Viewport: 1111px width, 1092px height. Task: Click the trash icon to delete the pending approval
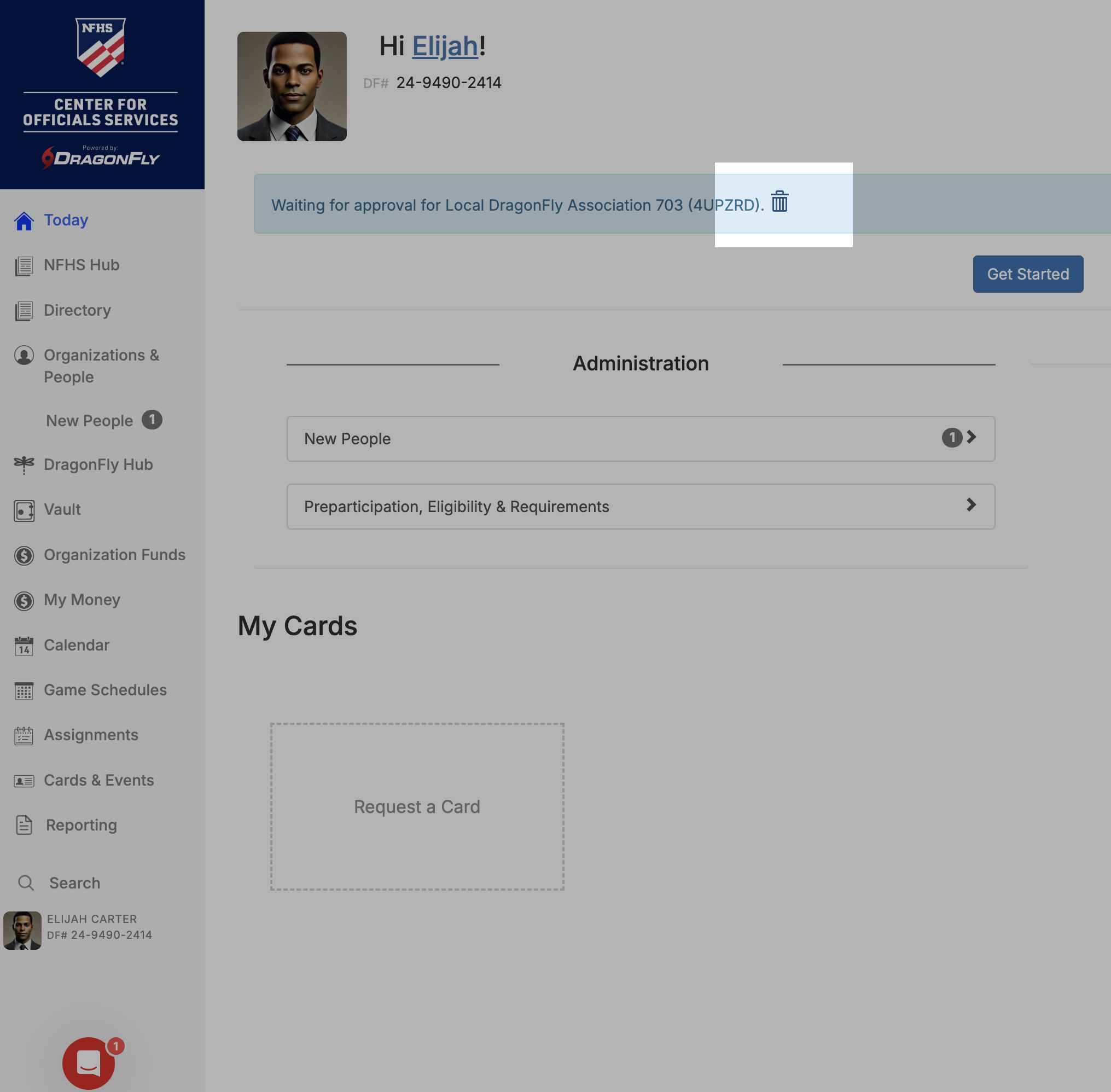coord(780,202)
